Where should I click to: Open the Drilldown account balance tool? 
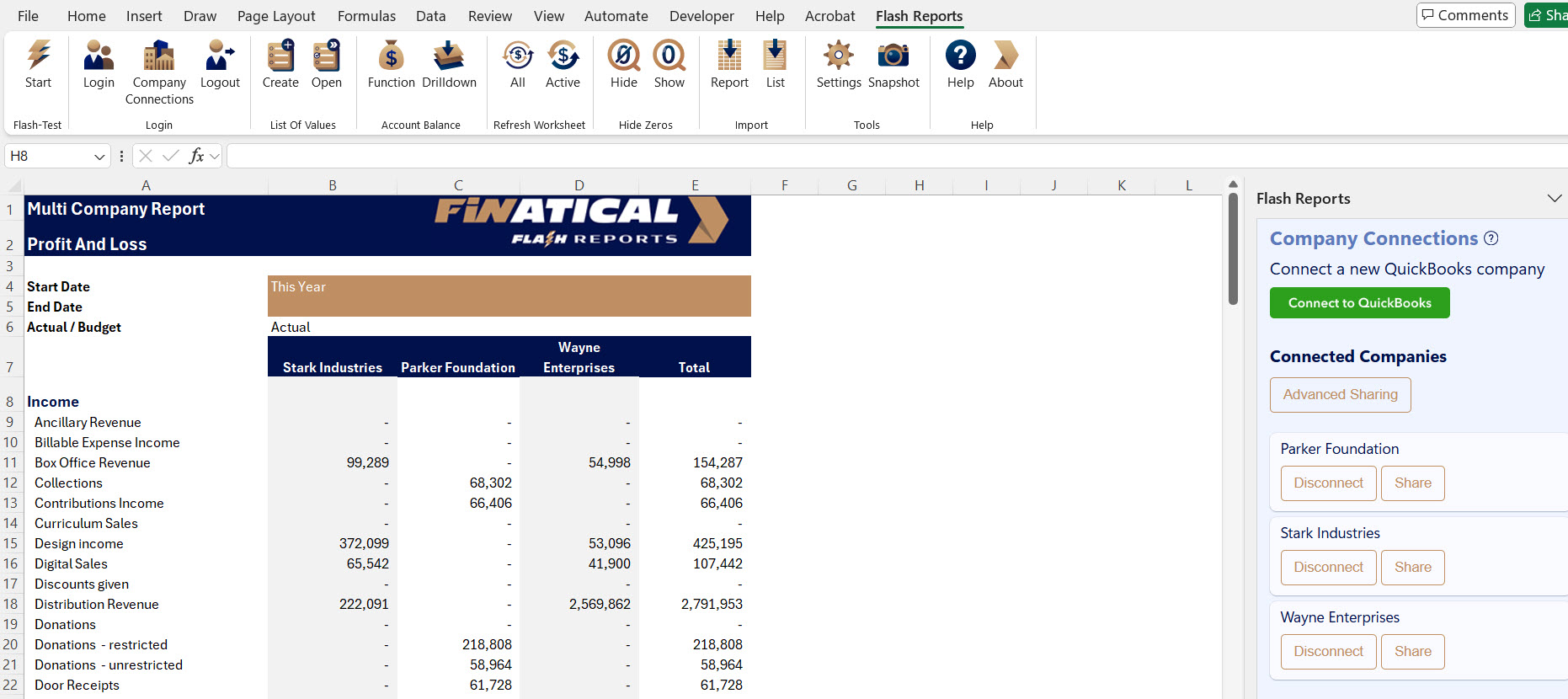pyautogui.click(x=449, y=56)
